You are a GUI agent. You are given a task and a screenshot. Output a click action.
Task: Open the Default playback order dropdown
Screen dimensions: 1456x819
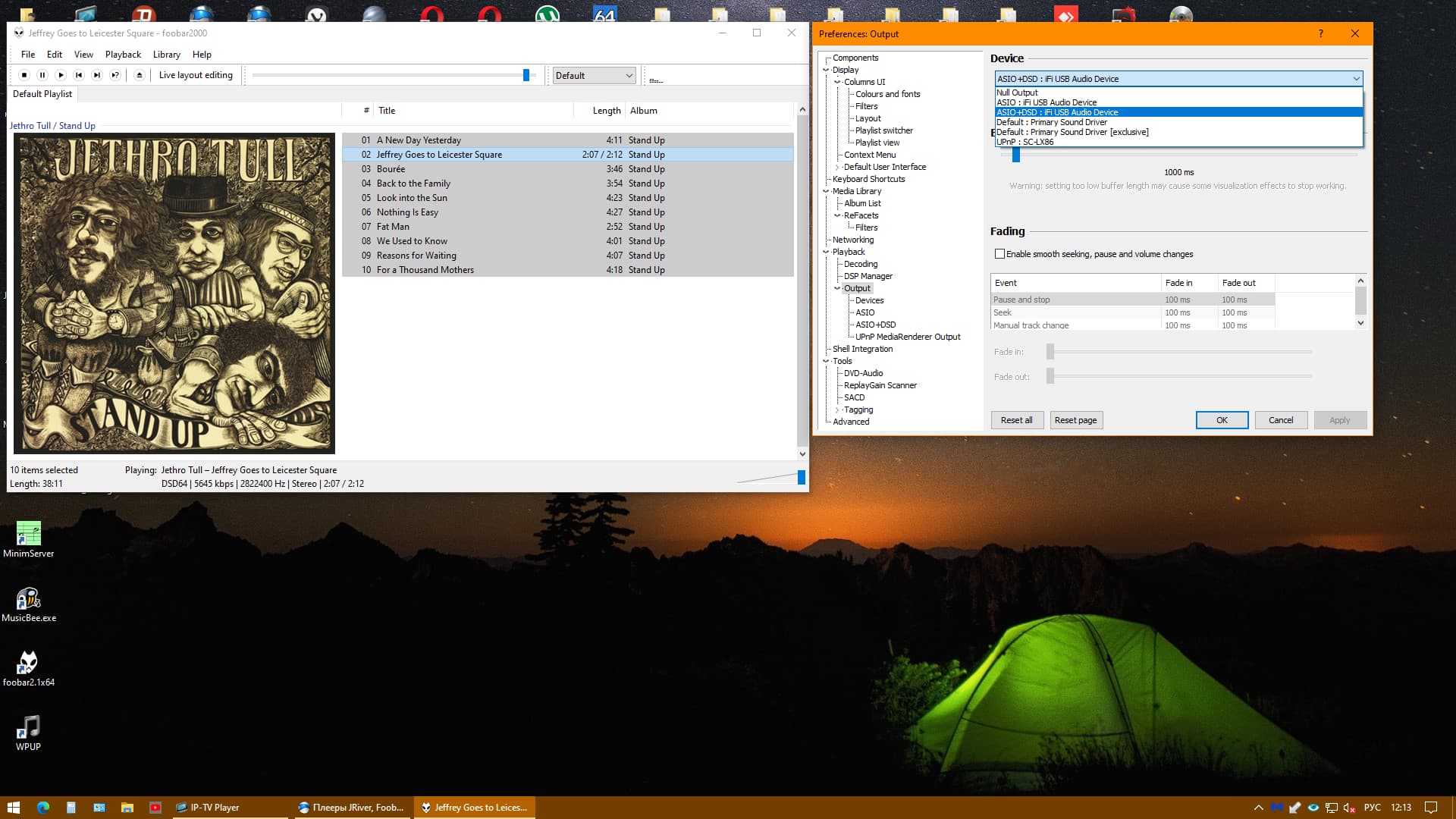coord(594,76)
